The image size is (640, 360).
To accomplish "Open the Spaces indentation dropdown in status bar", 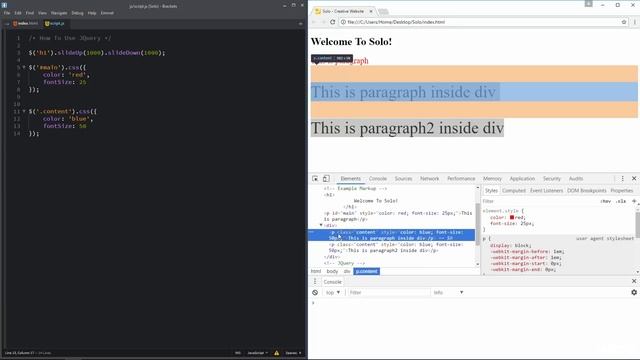I will (x=293, y=353).
